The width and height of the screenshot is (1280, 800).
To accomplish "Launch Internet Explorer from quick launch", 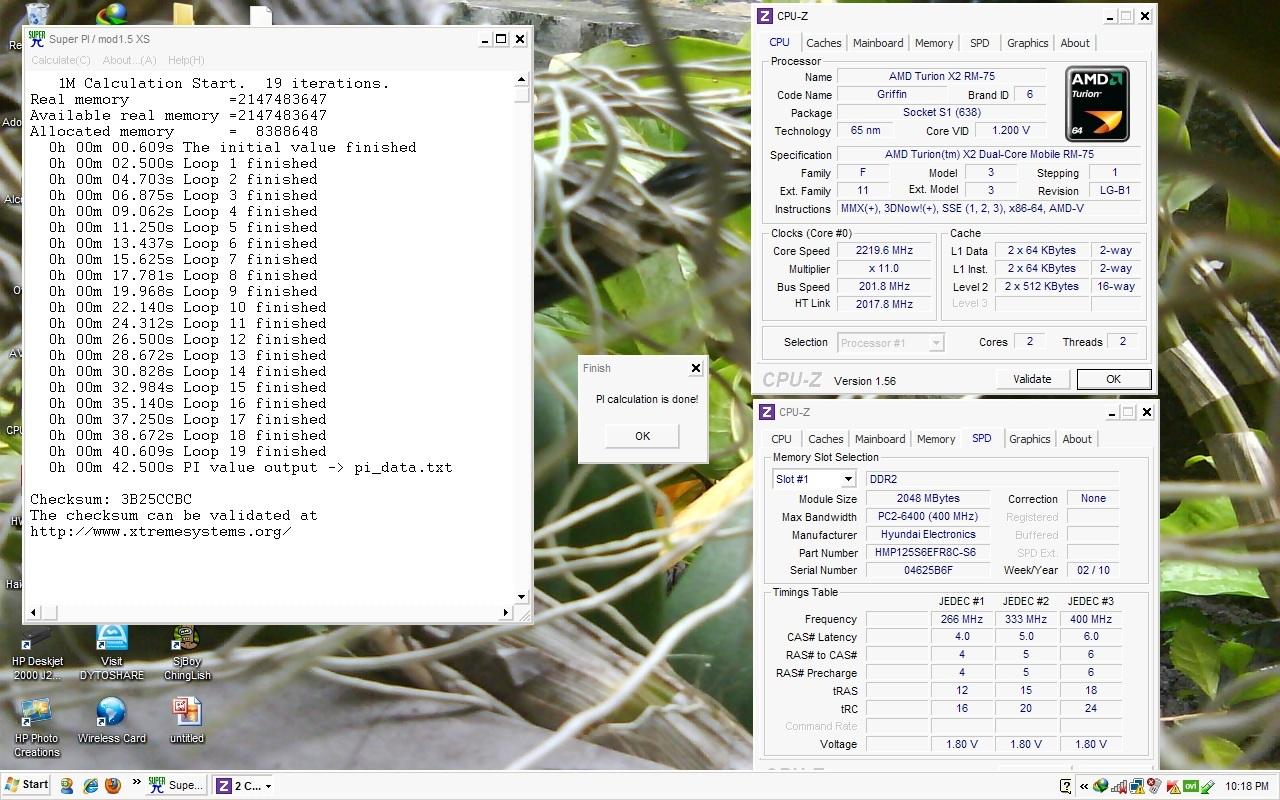I will click(90, 786).
